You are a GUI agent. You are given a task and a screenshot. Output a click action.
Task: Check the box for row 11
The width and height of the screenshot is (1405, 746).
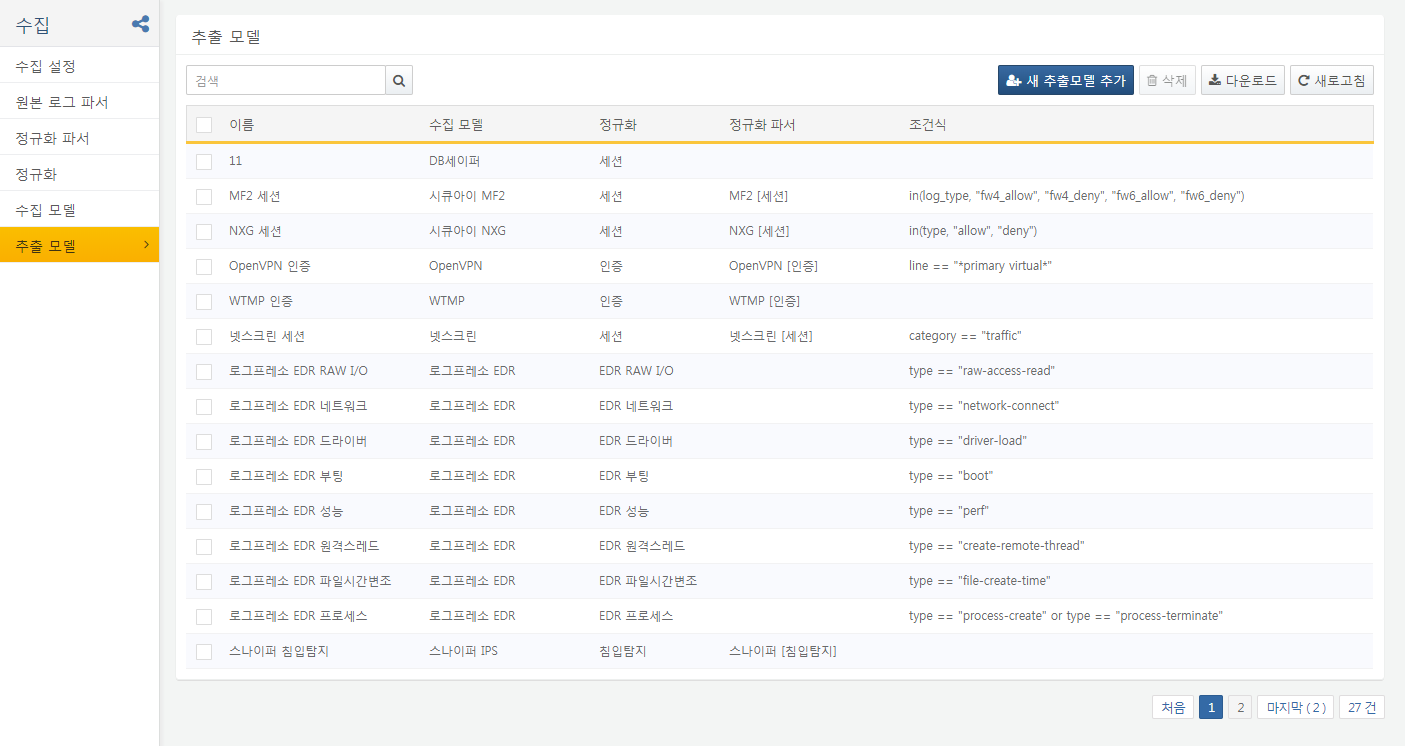pyautogui.click(x=204, y=161)
